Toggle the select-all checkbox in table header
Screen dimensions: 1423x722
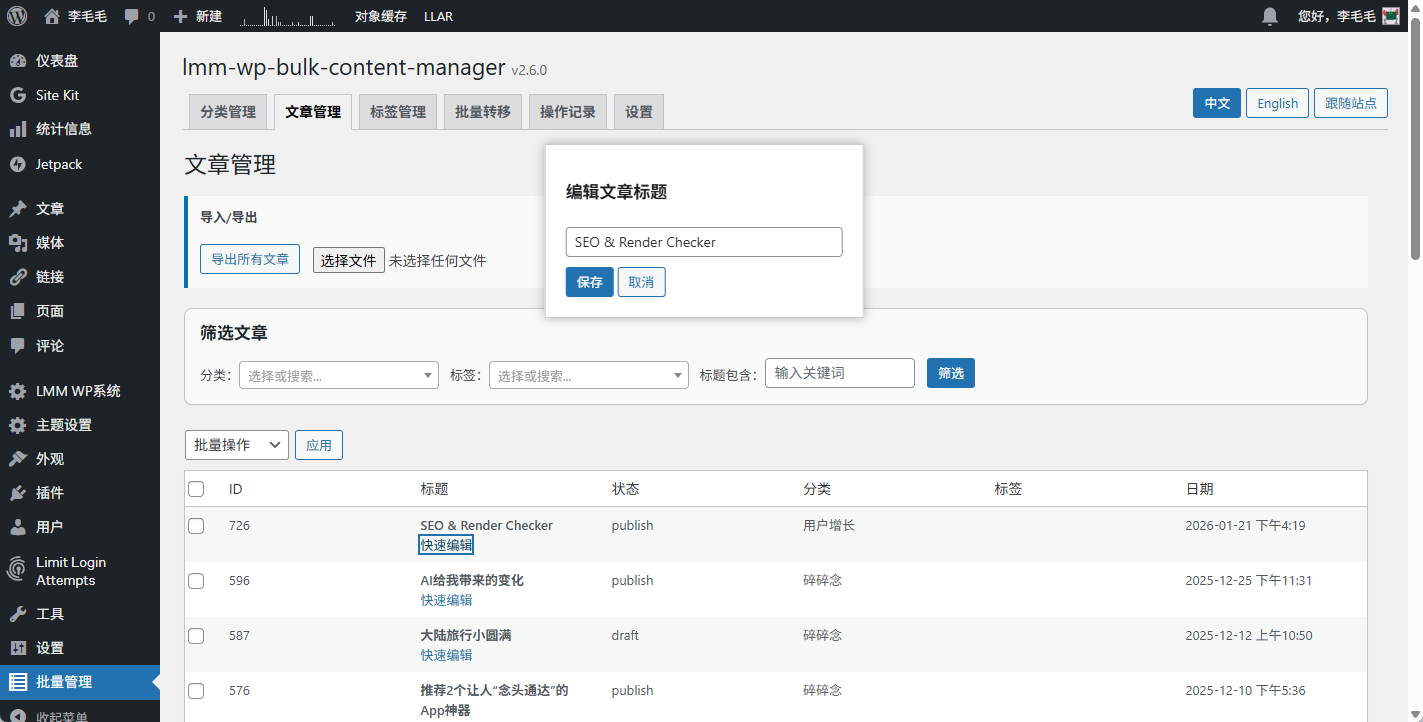click(x=196, y=489)
